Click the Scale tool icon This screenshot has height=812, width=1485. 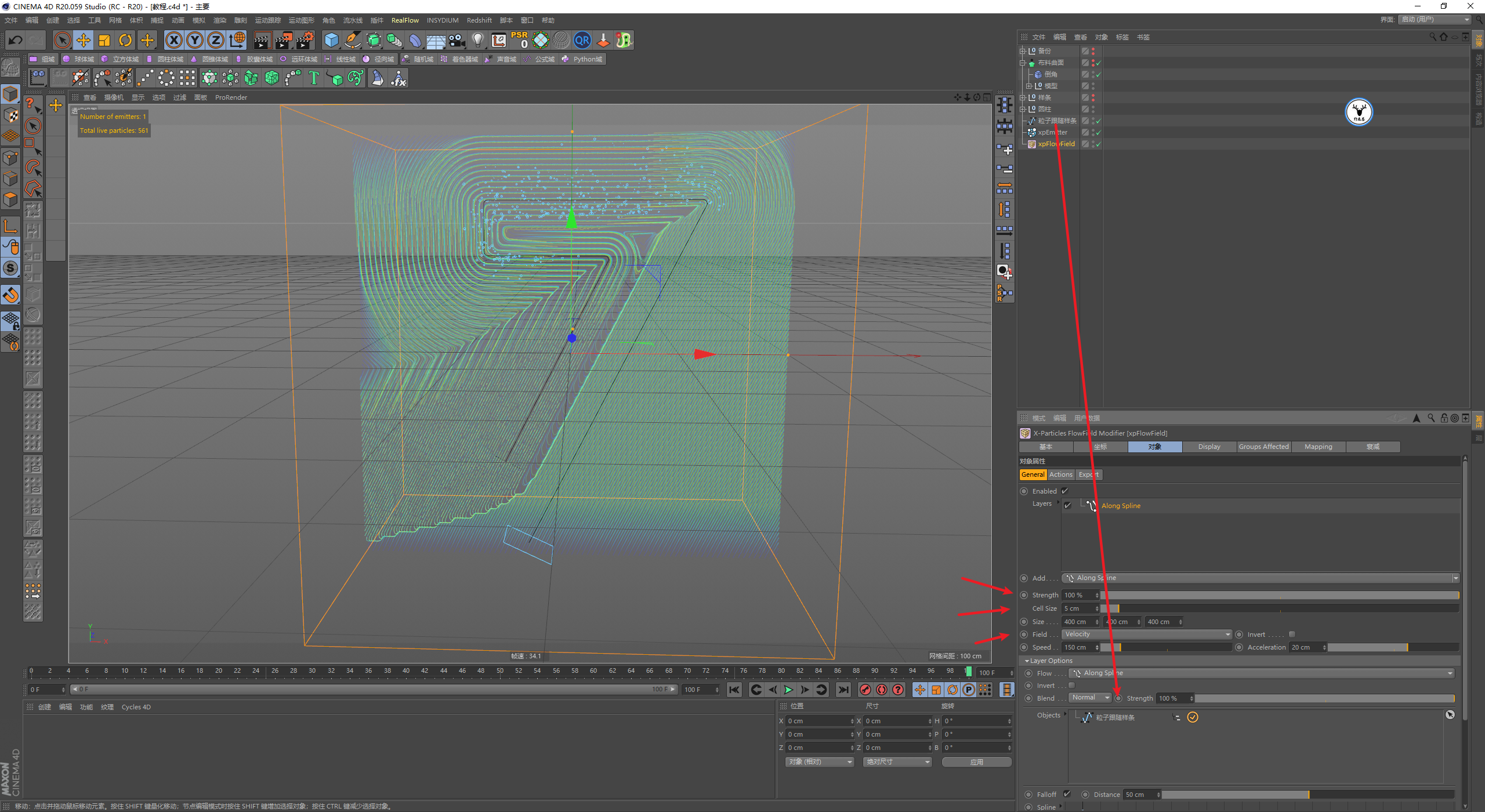(104, 40)
